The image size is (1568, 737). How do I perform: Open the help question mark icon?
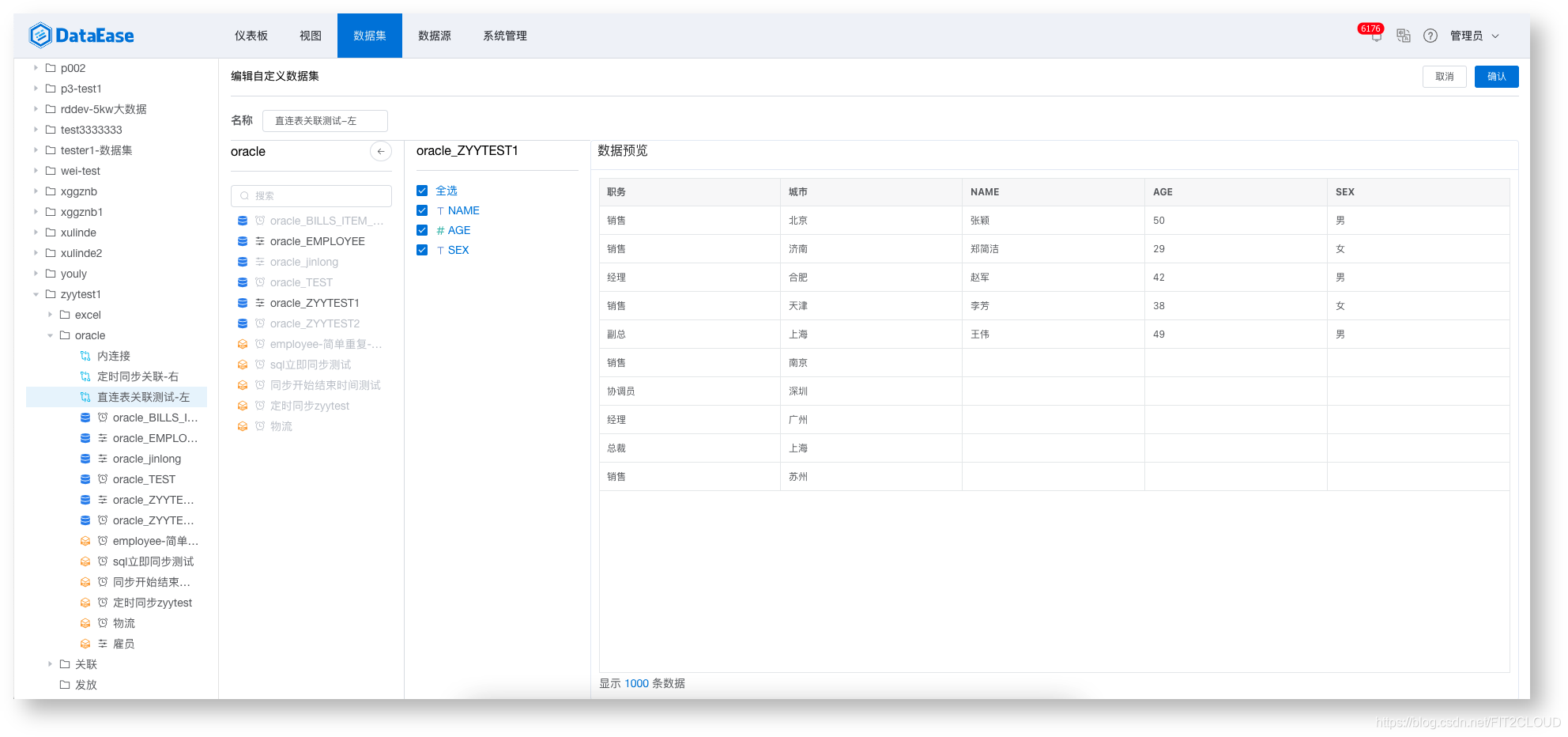coord(1430,36)
